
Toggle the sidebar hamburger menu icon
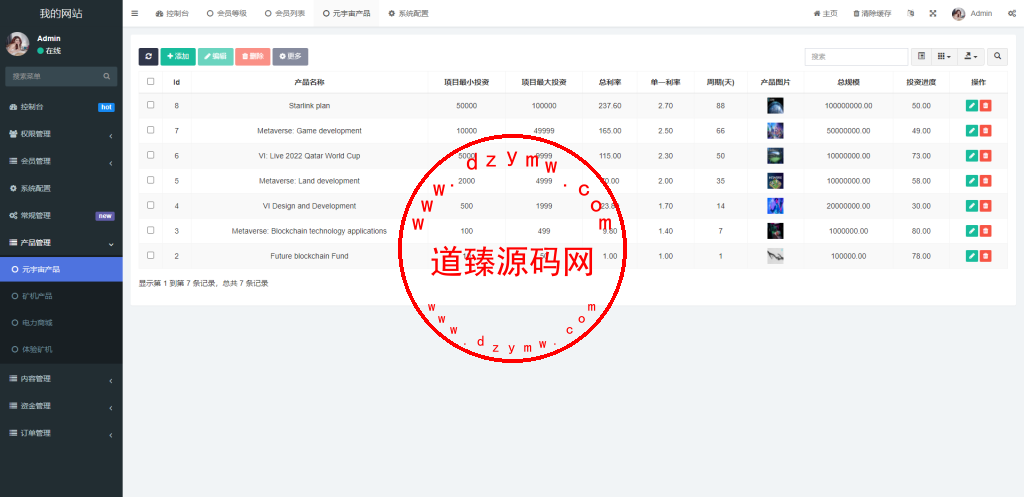coord(135,13)
